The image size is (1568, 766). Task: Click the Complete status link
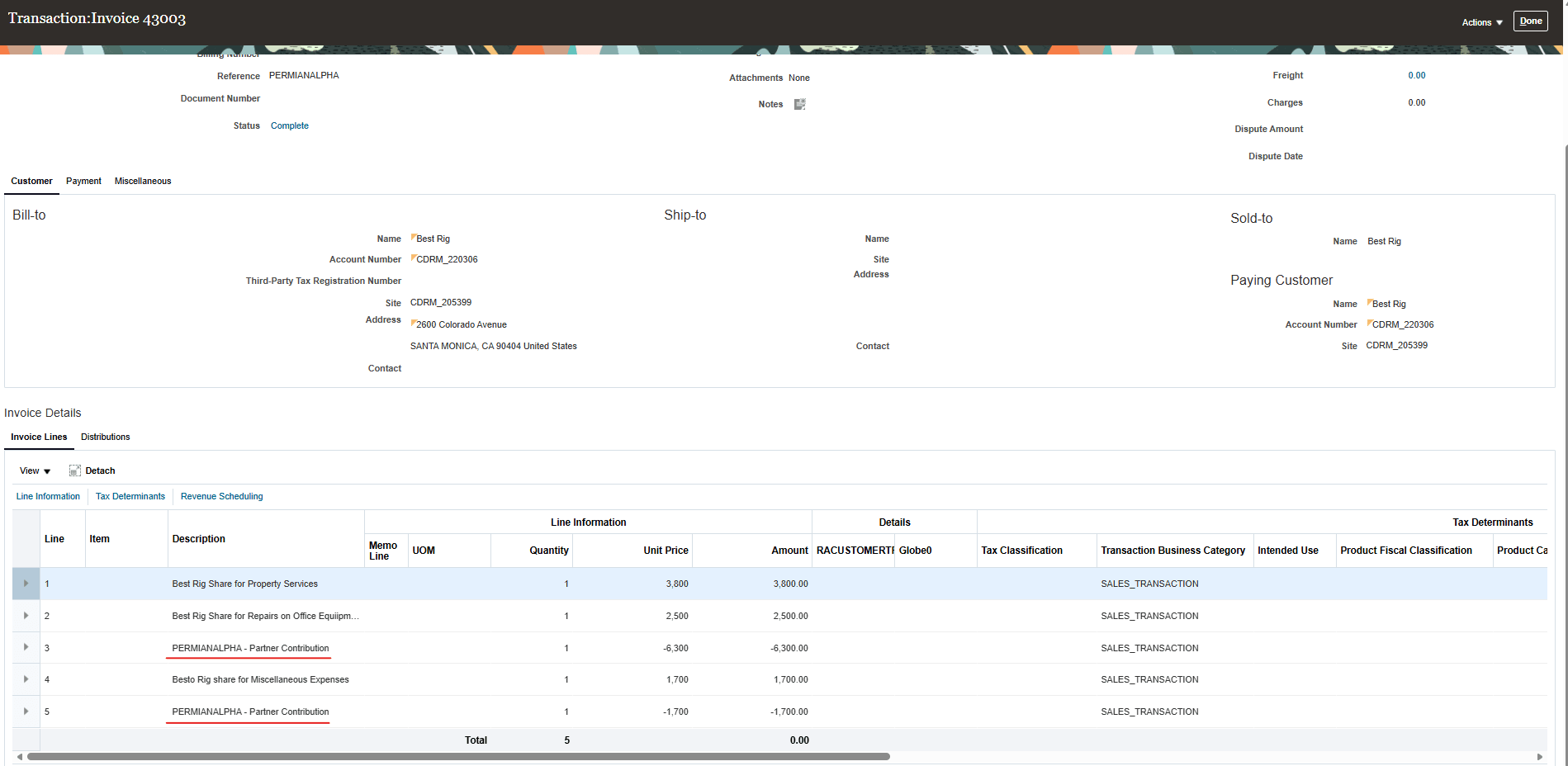289,125
